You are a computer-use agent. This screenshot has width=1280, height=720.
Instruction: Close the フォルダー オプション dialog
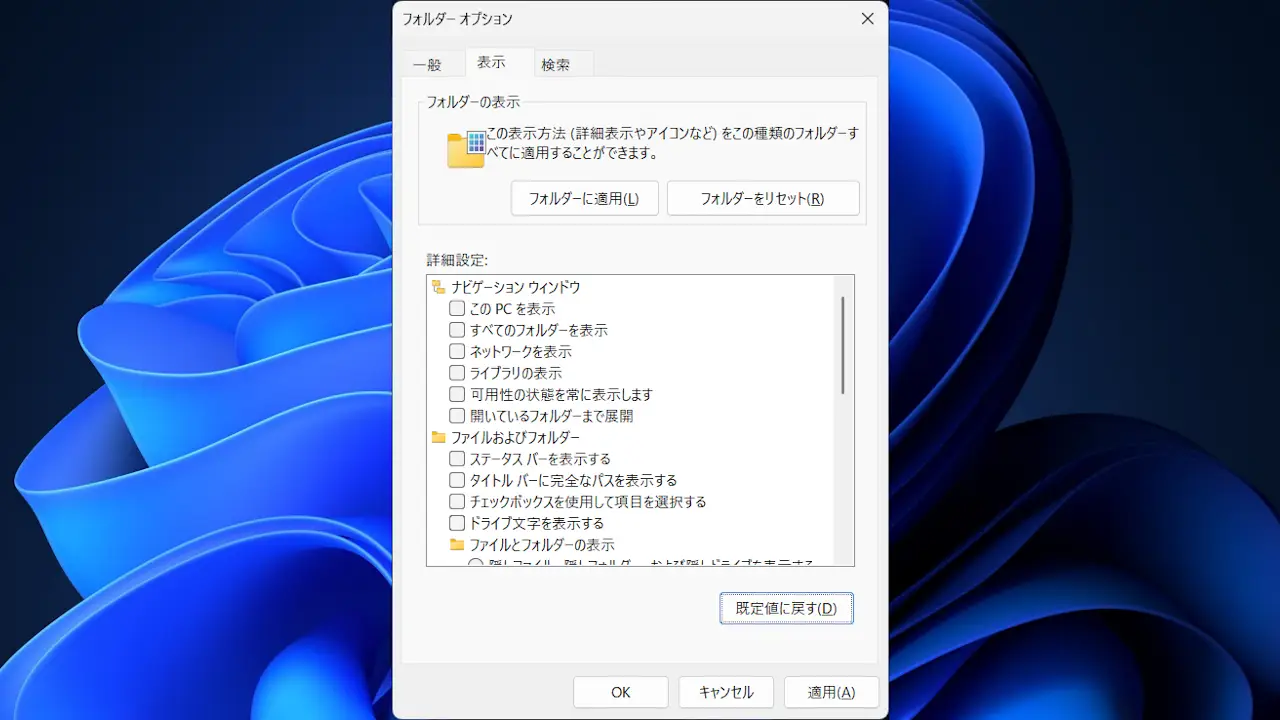[867, 19]
